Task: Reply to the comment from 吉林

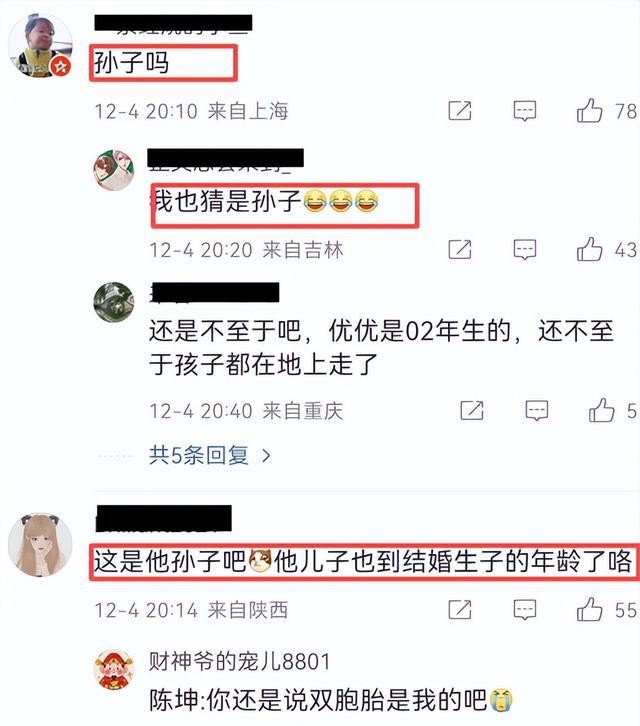Action: [x=525, y=250]
